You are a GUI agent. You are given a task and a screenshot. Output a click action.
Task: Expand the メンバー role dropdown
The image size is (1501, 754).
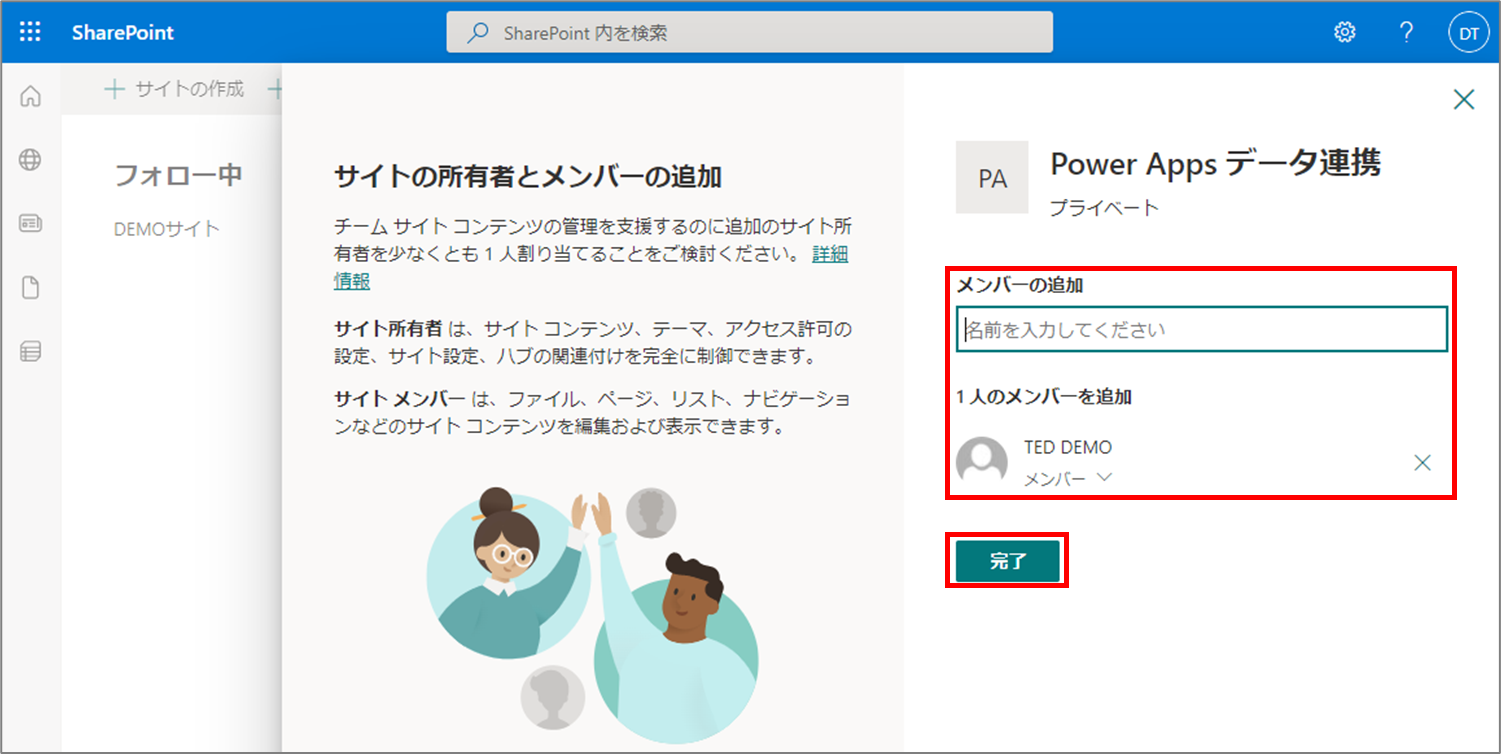pos(1068,479)
